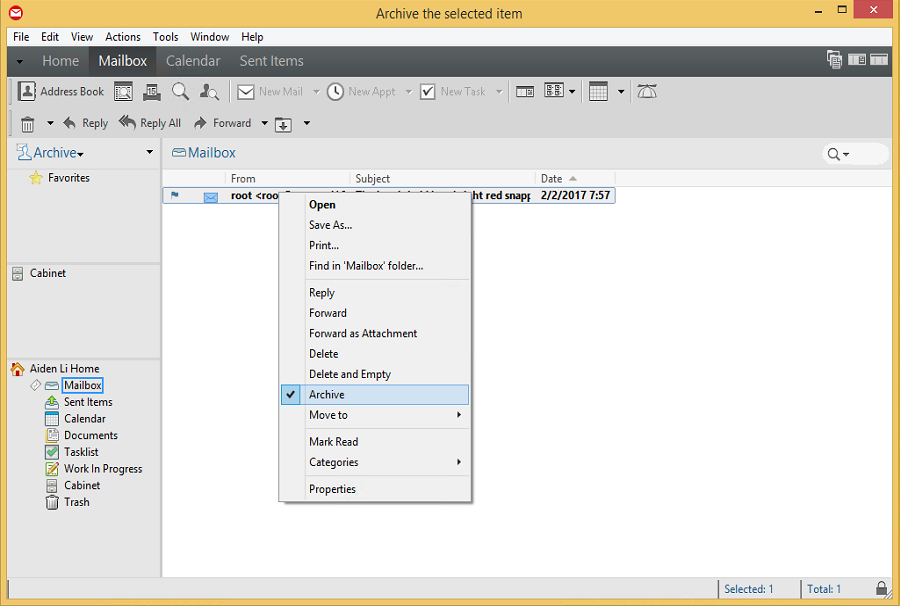Click the Reply All toolbar button
The height and width of the screenshot is (606, 900).
coord(150,123)
